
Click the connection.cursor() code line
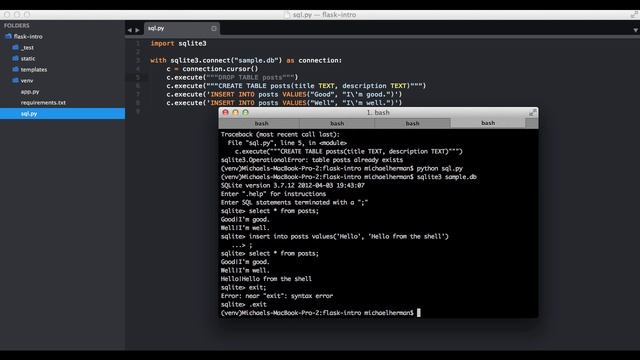click(x=212, y=69)
